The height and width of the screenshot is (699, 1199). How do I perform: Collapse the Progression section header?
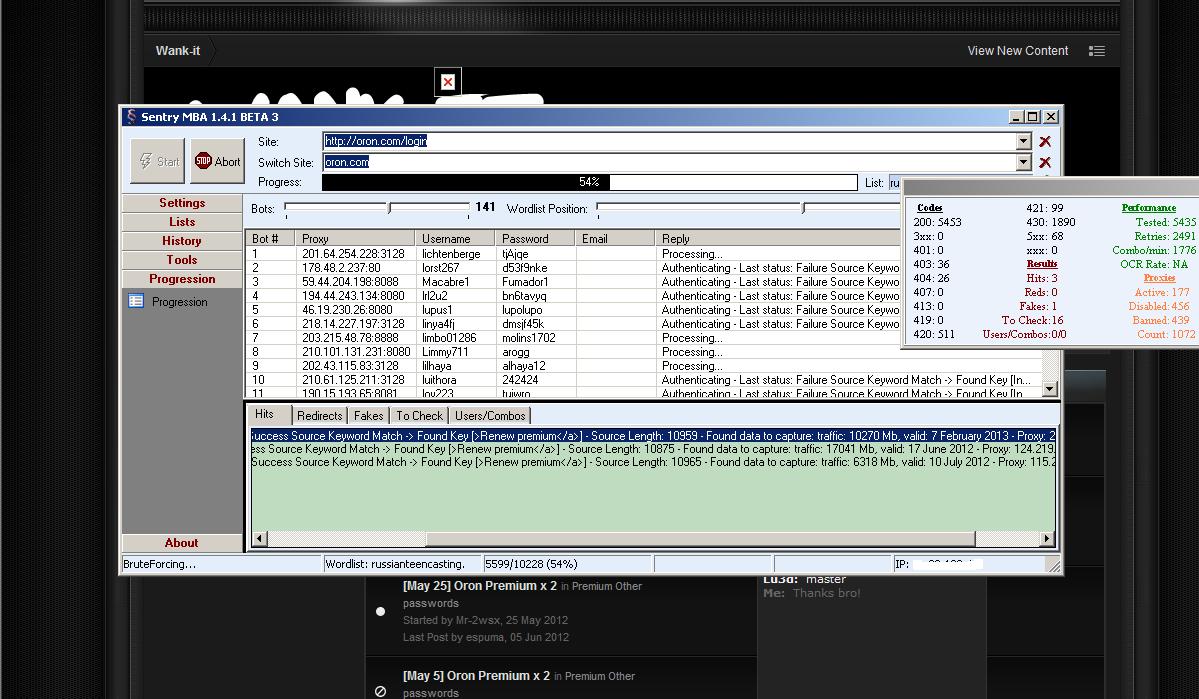[x=182, y=279]
